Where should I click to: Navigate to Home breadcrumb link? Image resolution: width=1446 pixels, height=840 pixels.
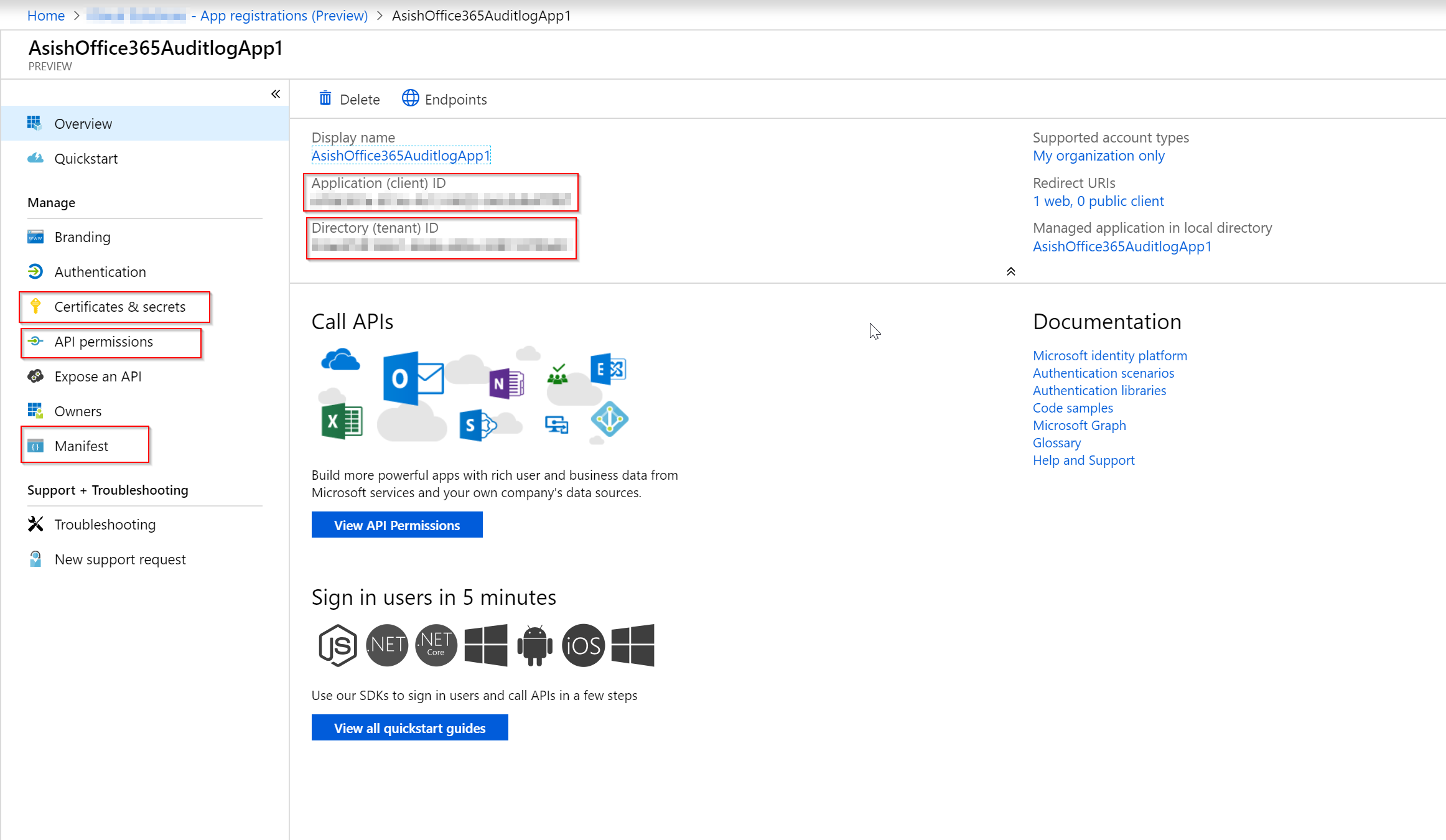tap(45, 16)
